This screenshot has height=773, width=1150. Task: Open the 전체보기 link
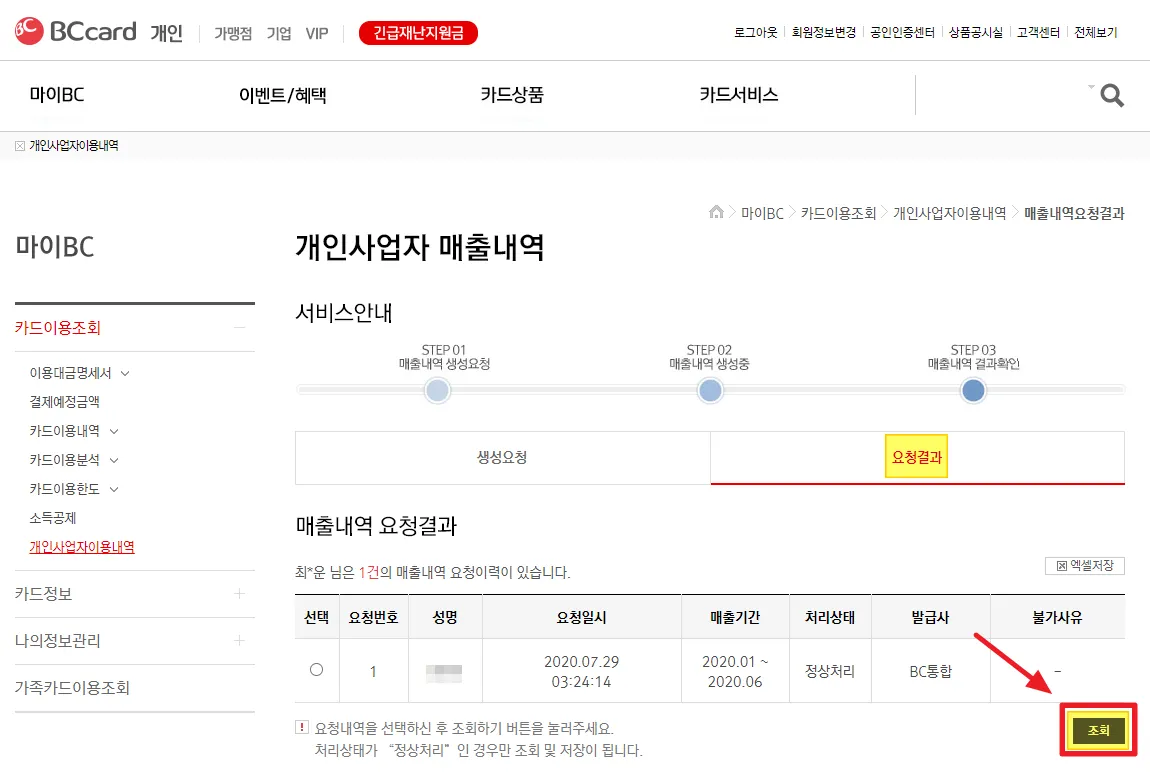click(x=1096, y=32)
